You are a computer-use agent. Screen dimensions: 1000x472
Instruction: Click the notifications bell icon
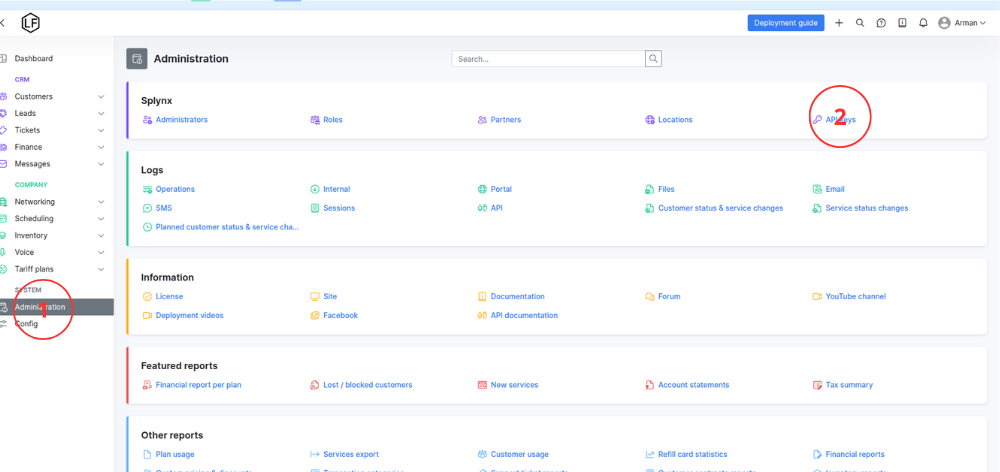(923, 23)
